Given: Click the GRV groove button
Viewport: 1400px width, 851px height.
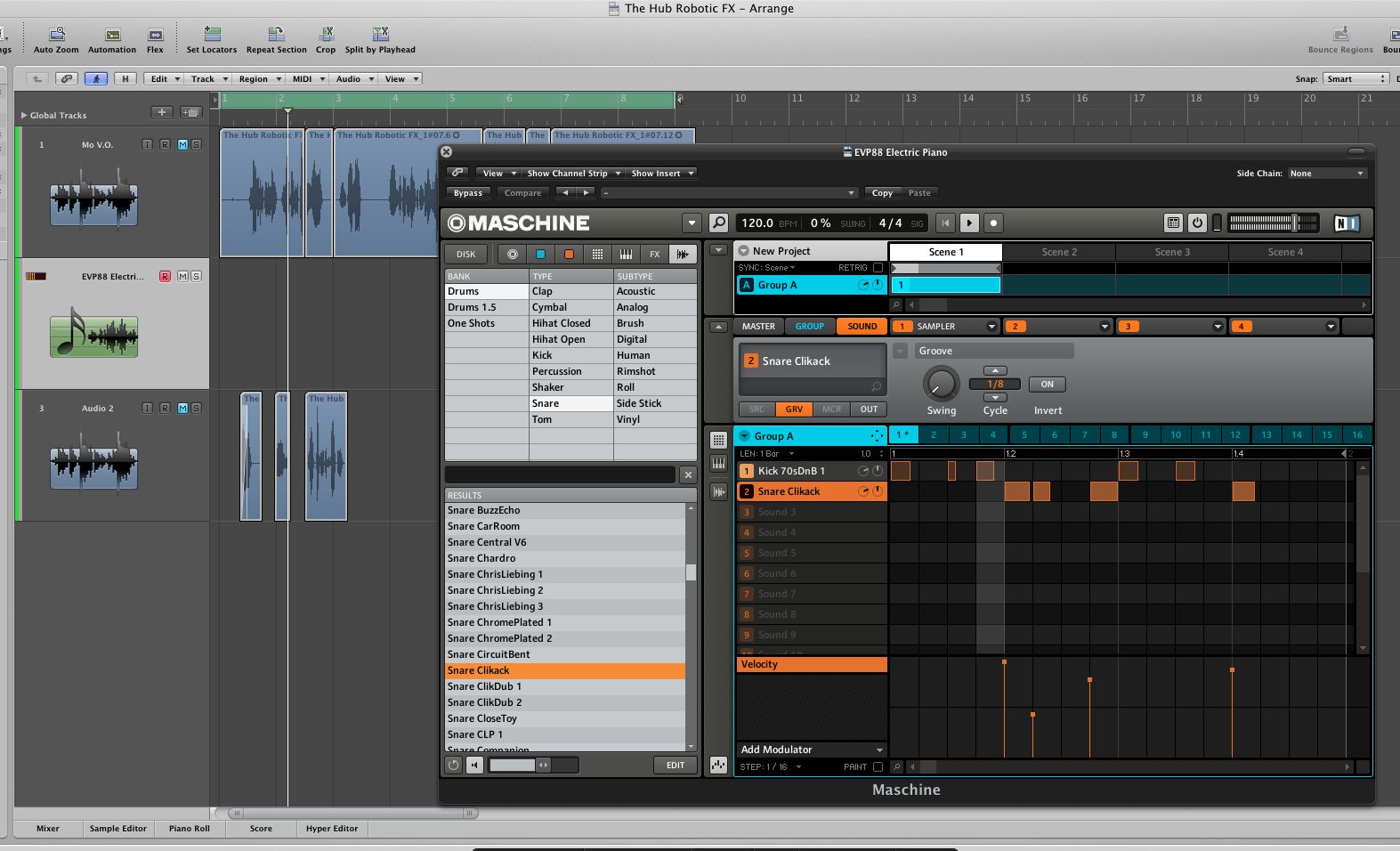Looking at the screenshot, I should [x=794, y=409].
